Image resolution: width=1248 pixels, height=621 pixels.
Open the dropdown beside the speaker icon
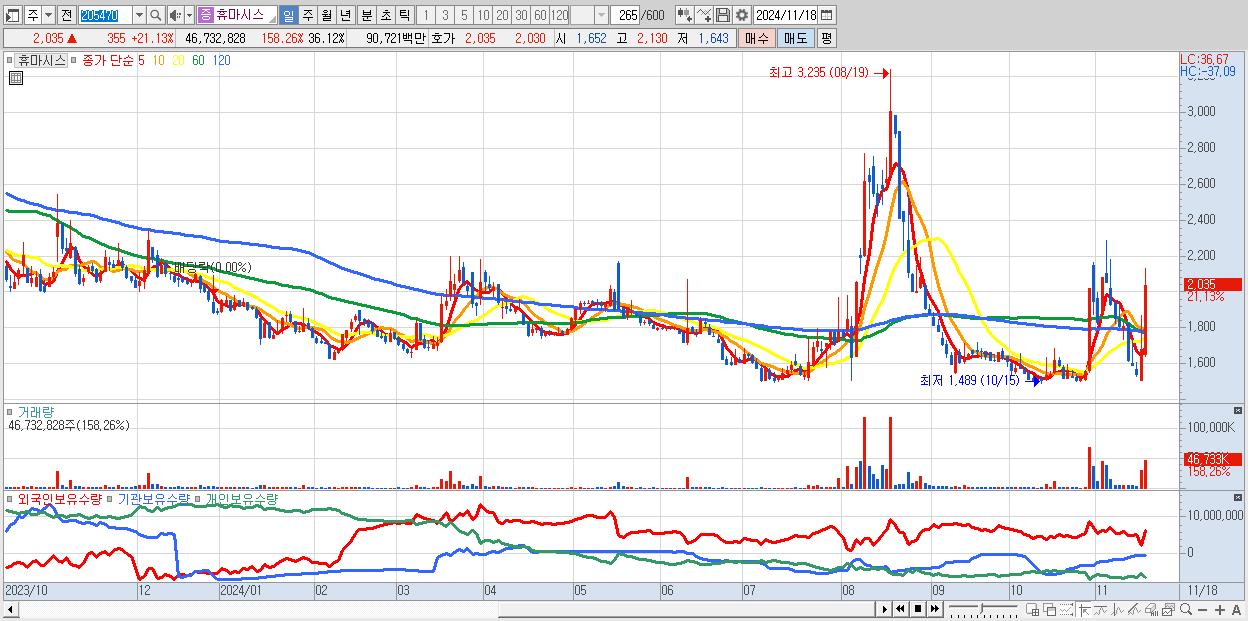click(x=188, y=15)
